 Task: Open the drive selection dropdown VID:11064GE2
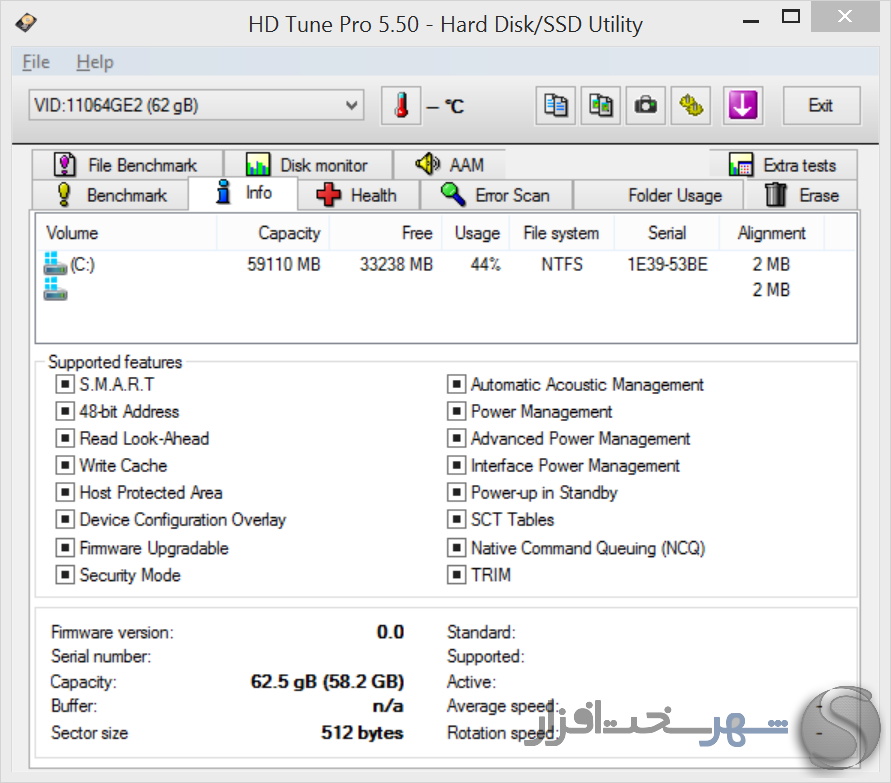197,105
